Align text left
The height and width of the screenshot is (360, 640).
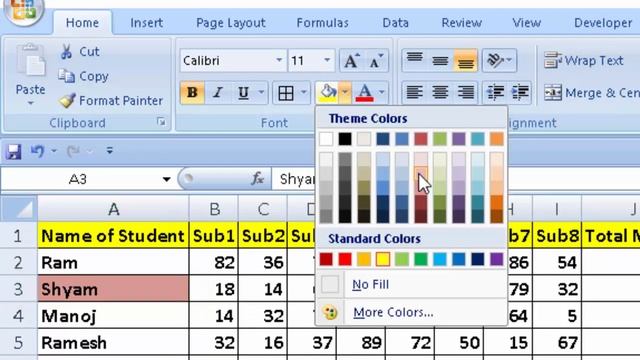[415, 93]
